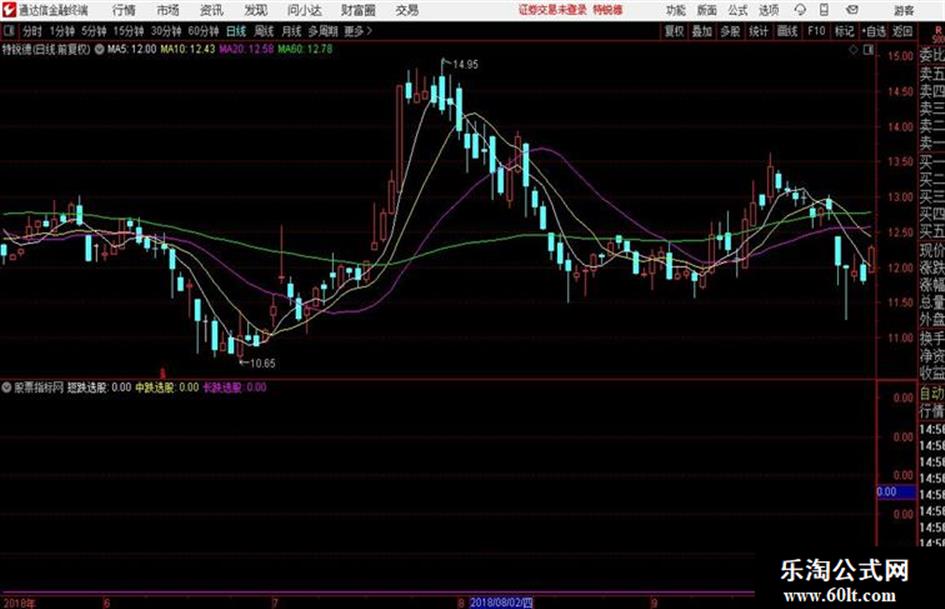Viewport: 945px width, 609px height.
Task: Switch to the 30分钟 period tab
Action: 166,31
